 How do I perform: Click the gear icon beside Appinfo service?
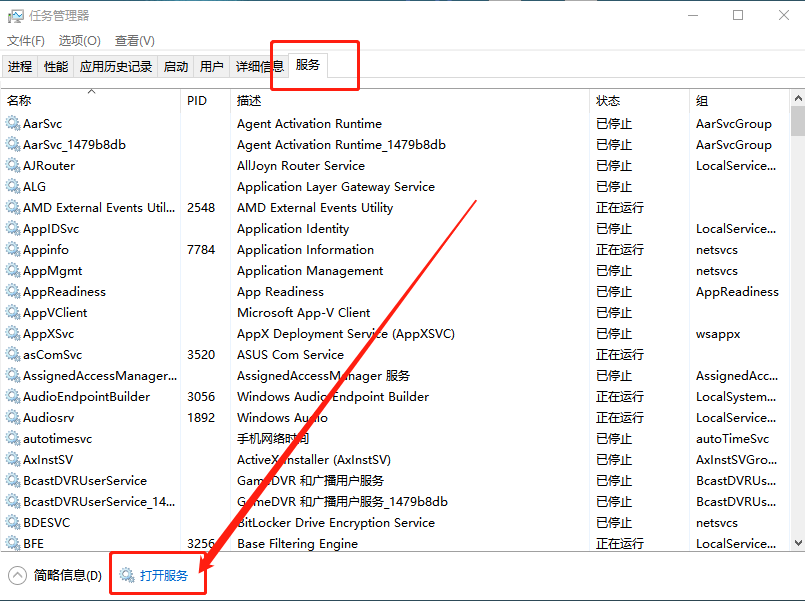point(13,250)
